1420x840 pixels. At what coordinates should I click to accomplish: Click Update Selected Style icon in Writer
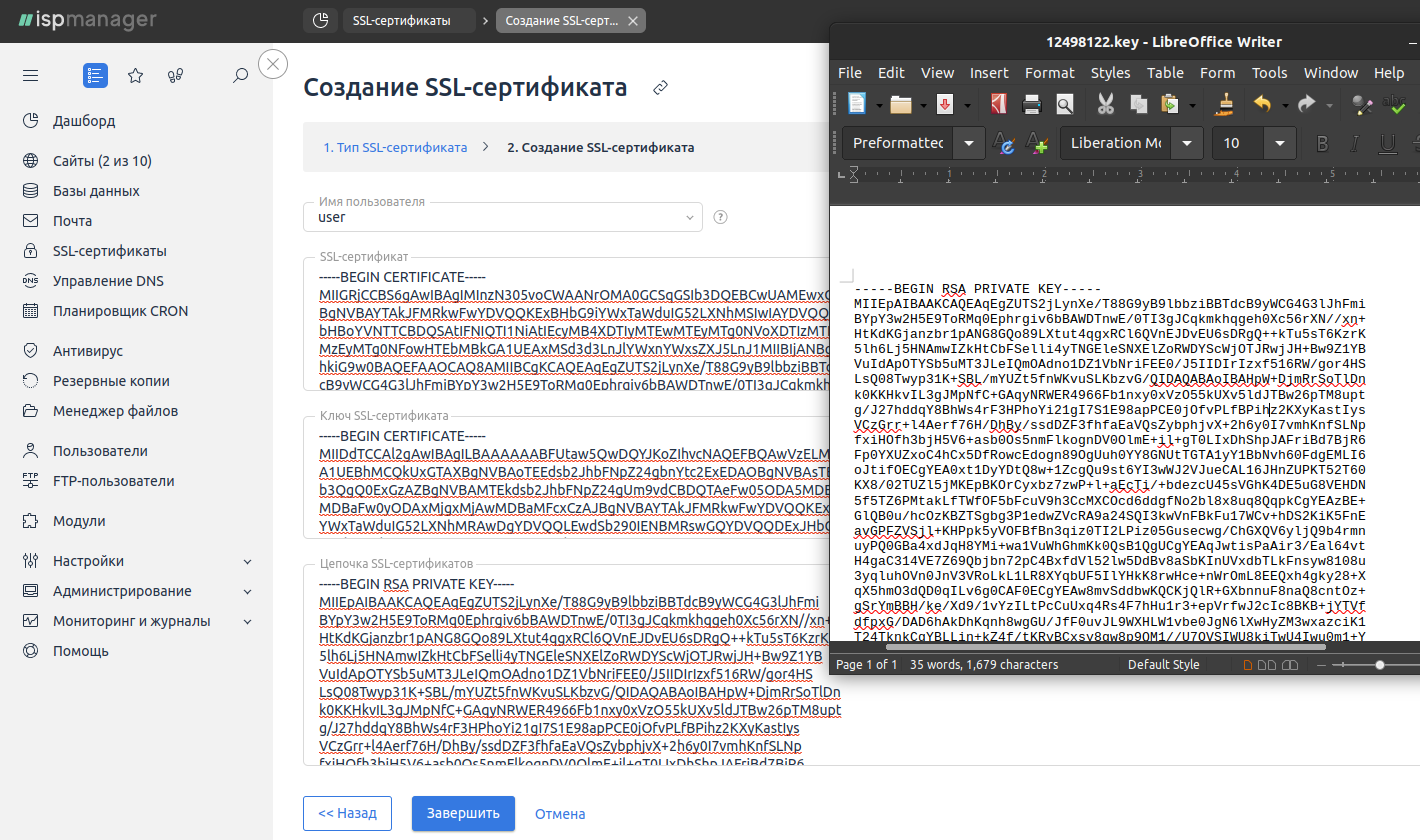[x=1003, y=144]
